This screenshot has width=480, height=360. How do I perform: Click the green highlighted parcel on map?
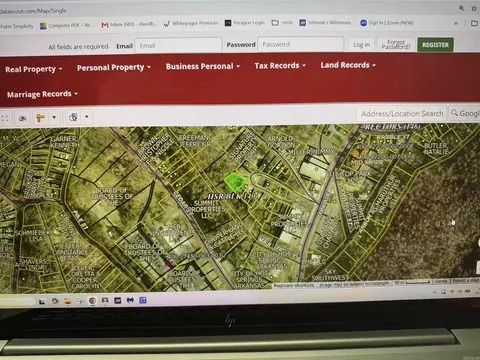235,182
